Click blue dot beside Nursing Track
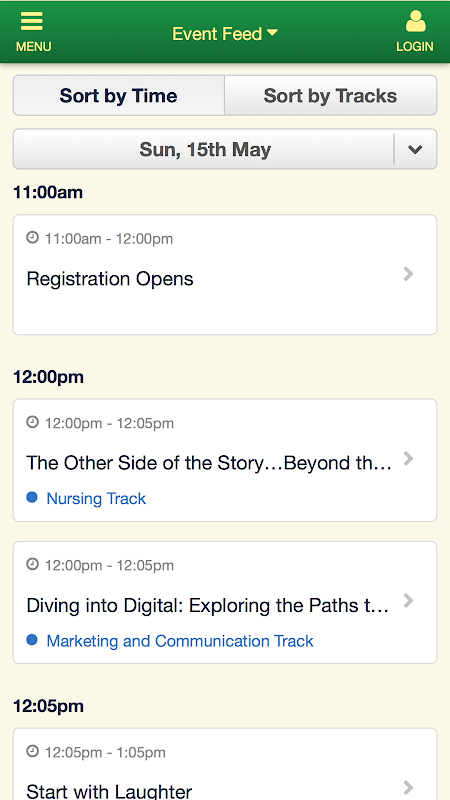Viewport: 450px width, 800px height. (32, 497)
